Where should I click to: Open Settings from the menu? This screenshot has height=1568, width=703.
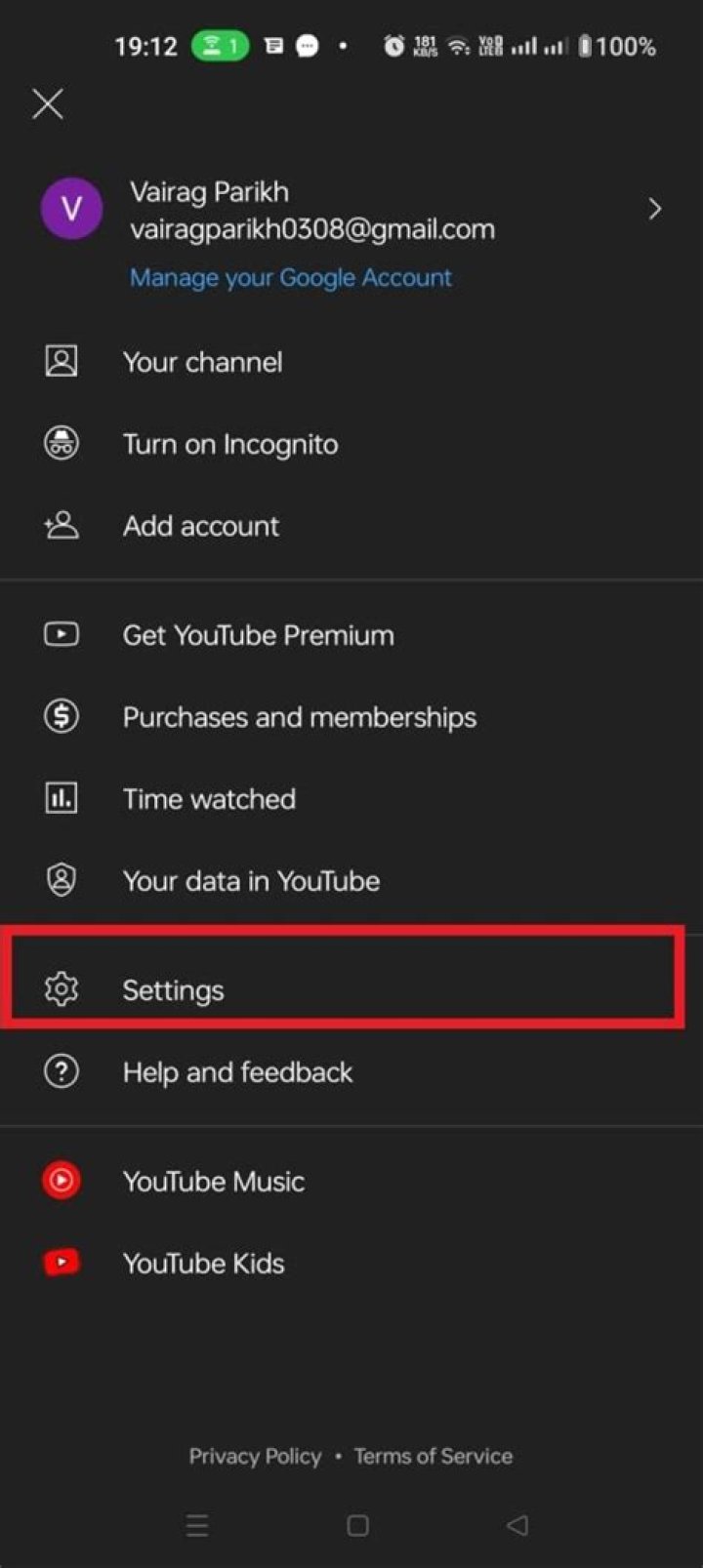(173, 989)
